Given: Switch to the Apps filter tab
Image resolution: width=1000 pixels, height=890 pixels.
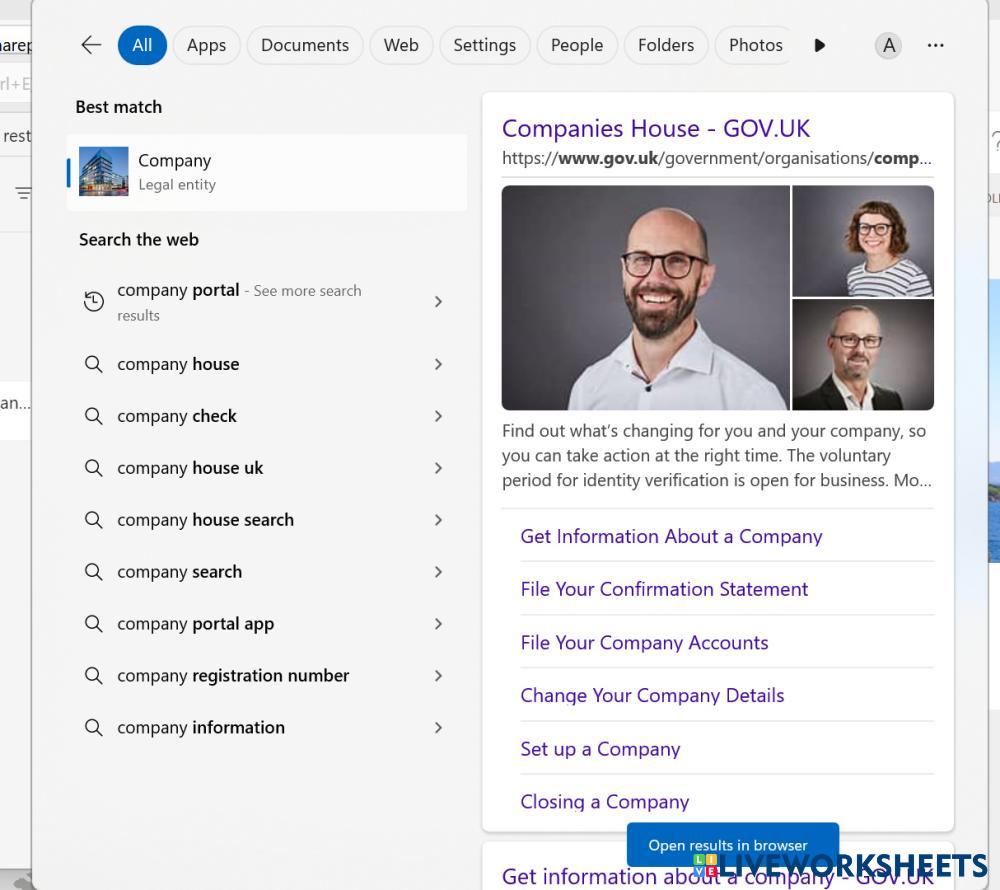Looking at the screenshot, I should click(206, 45).
